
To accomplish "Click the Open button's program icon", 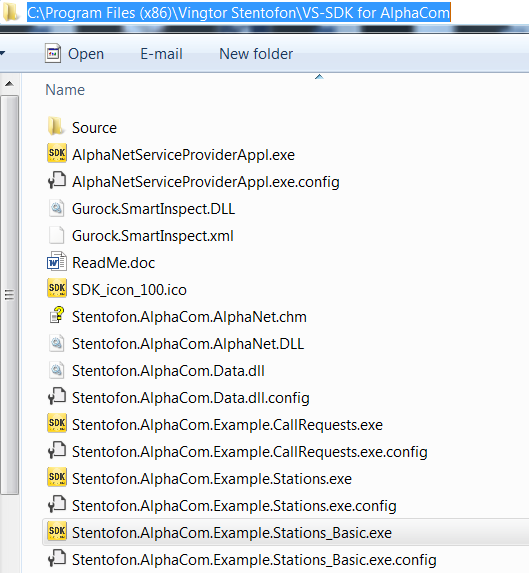I will tap(53, 53).
